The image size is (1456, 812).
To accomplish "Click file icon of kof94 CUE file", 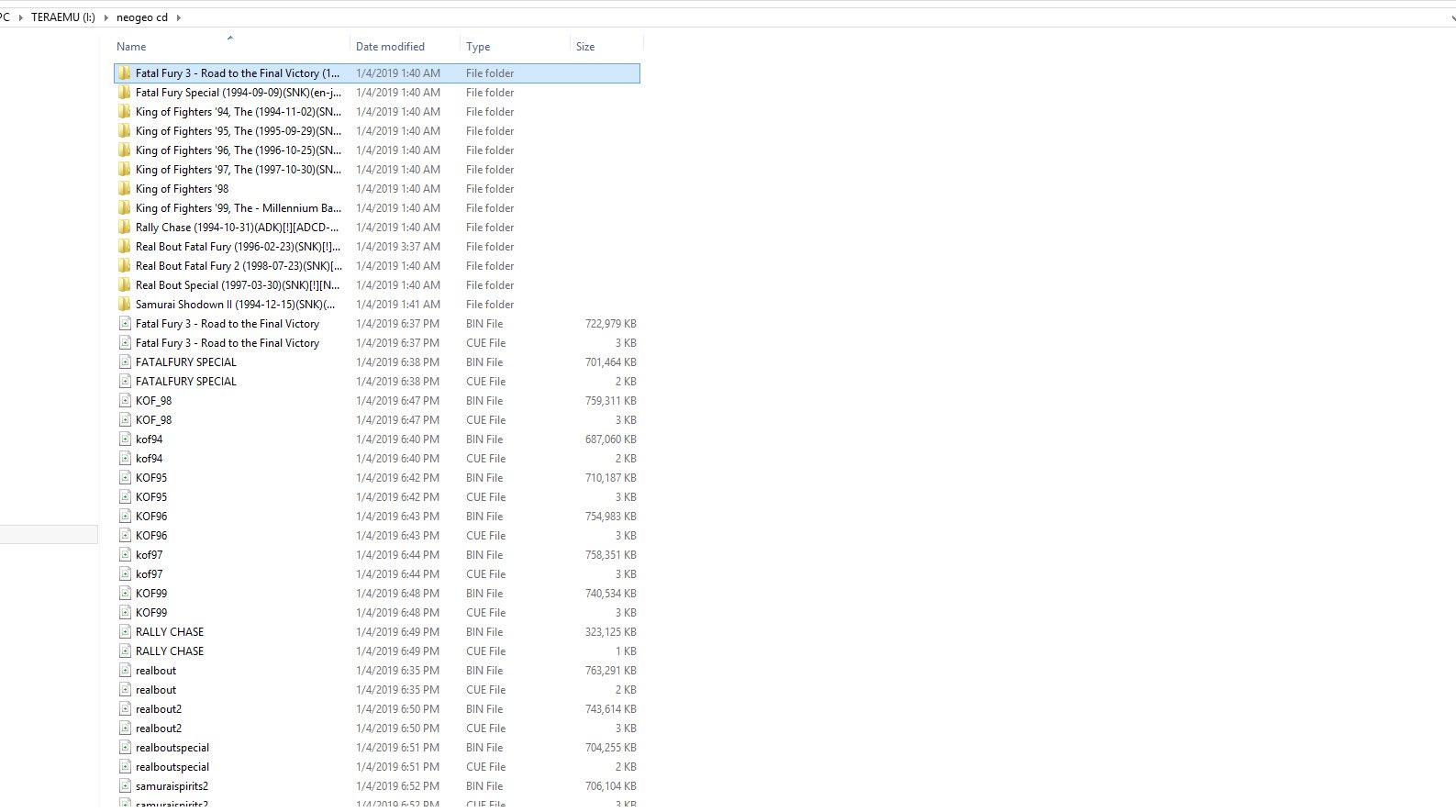I will tap(125, 459).
